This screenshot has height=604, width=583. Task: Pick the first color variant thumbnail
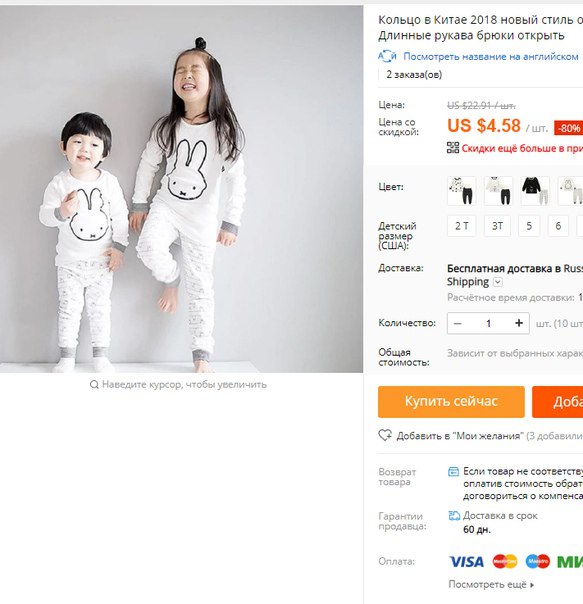462,191
